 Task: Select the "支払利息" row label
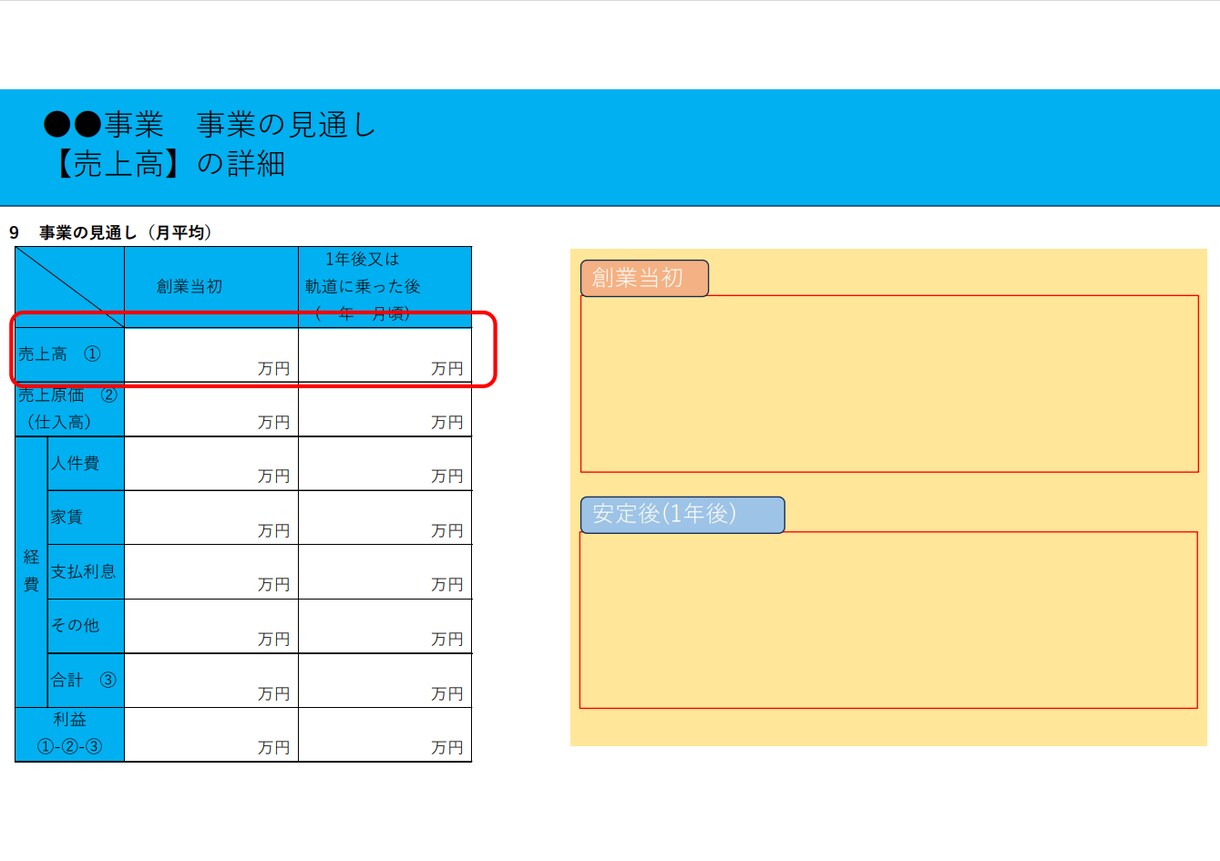(x=85, y=571)
